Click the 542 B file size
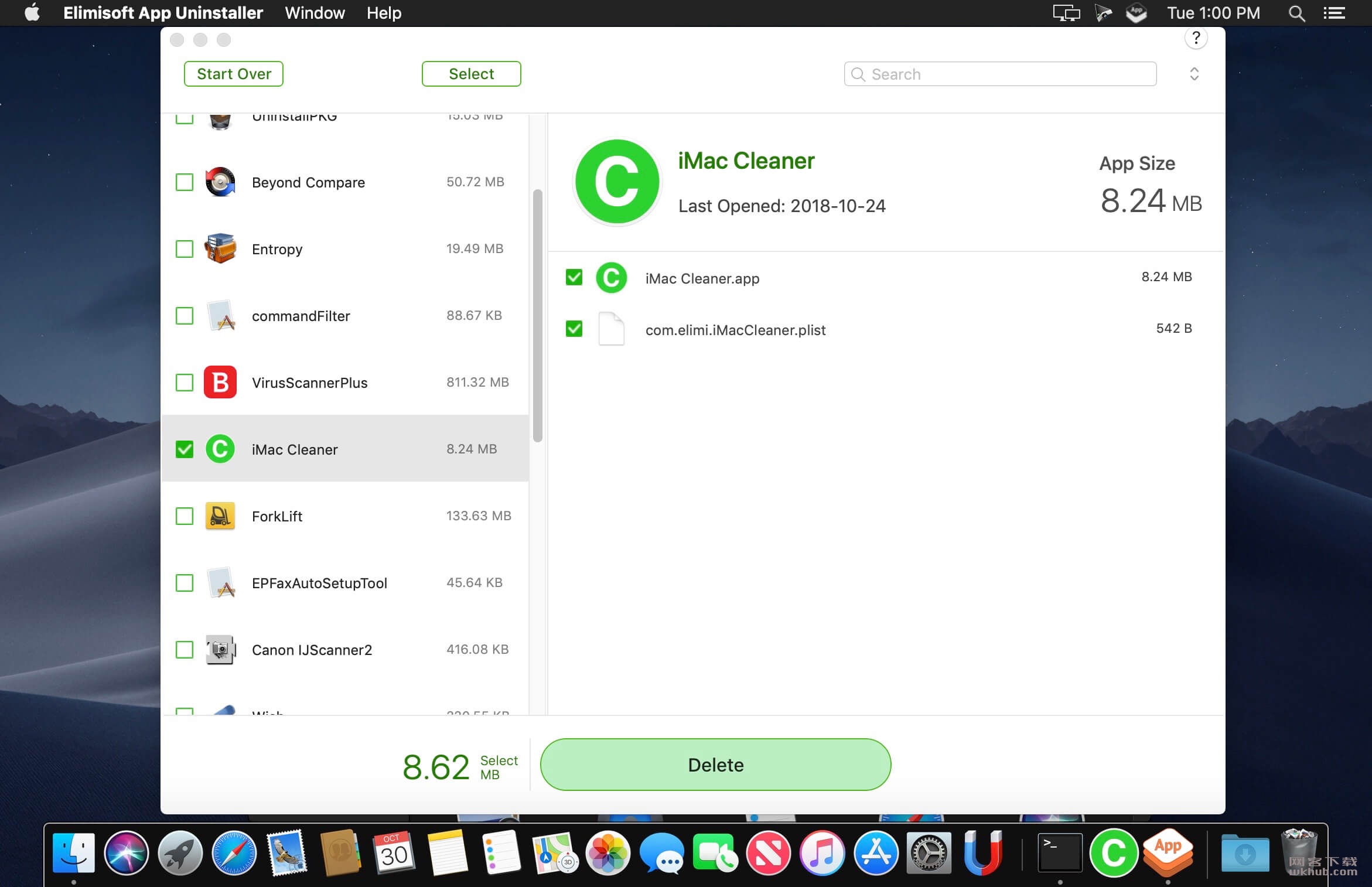1372x887 pixels. 1174,328
